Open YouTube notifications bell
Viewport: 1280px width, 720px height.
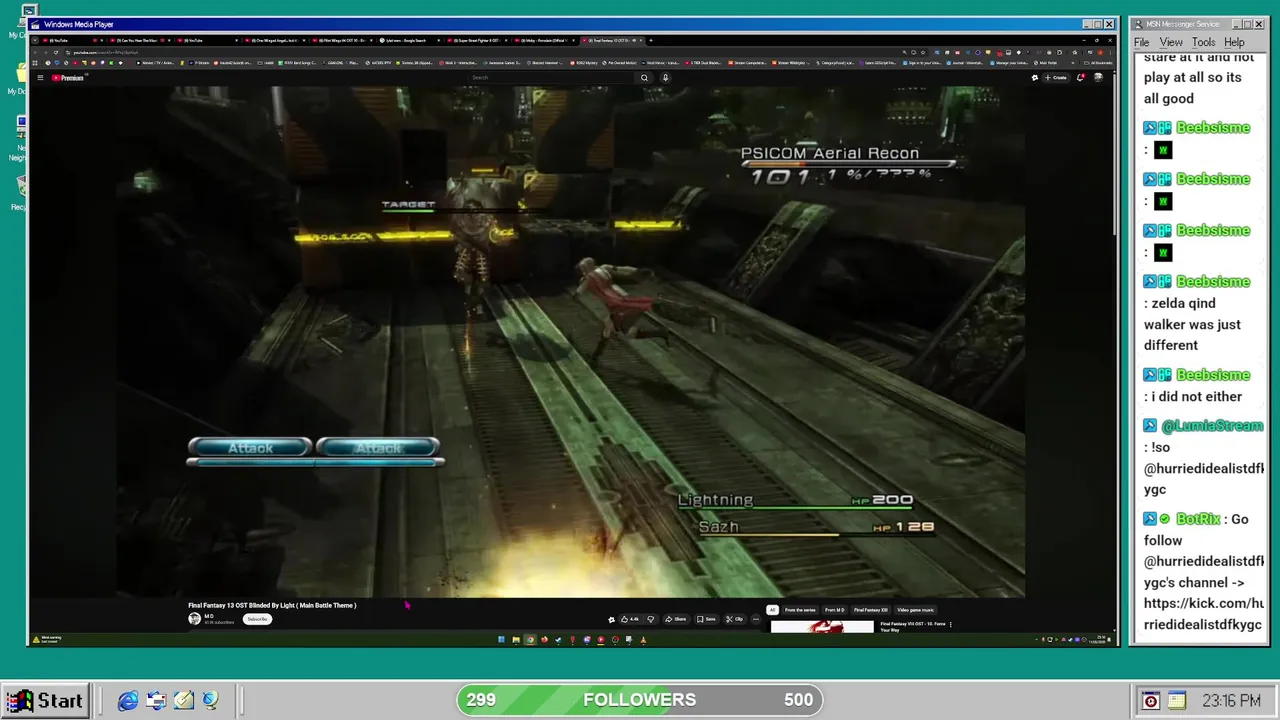pos(1081,77)
